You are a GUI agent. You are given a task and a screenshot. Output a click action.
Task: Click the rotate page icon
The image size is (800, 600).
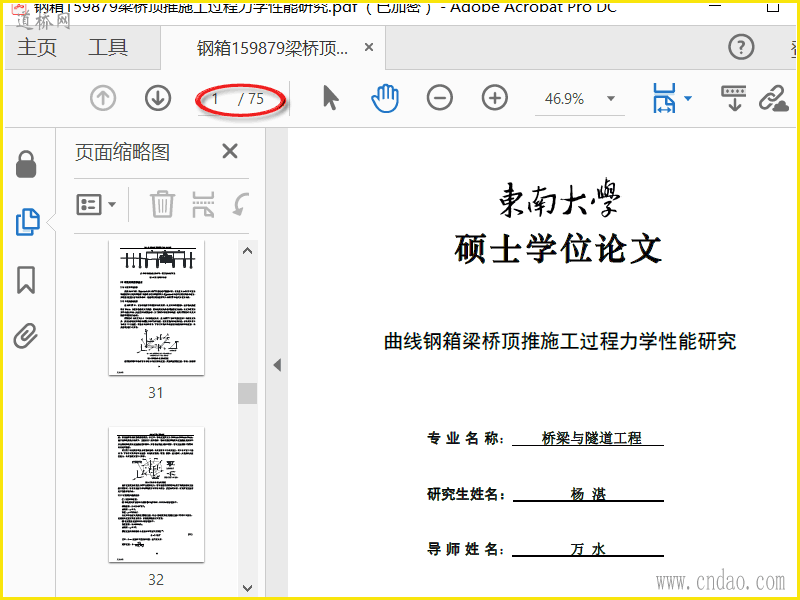[x=241, y=204]
